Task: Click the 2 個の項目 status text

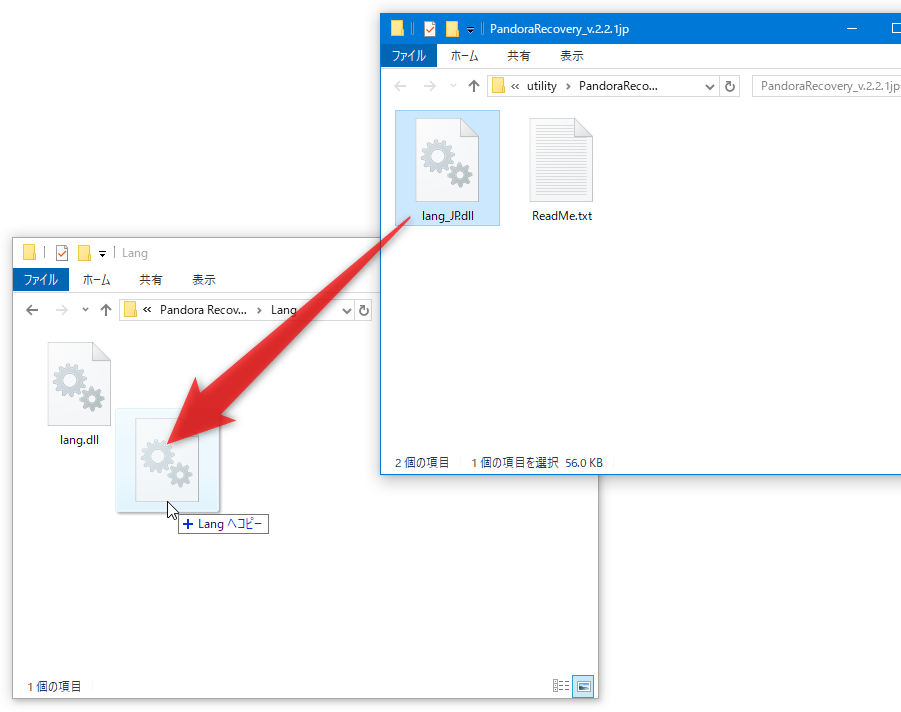Action: click(x=422, y=463)
